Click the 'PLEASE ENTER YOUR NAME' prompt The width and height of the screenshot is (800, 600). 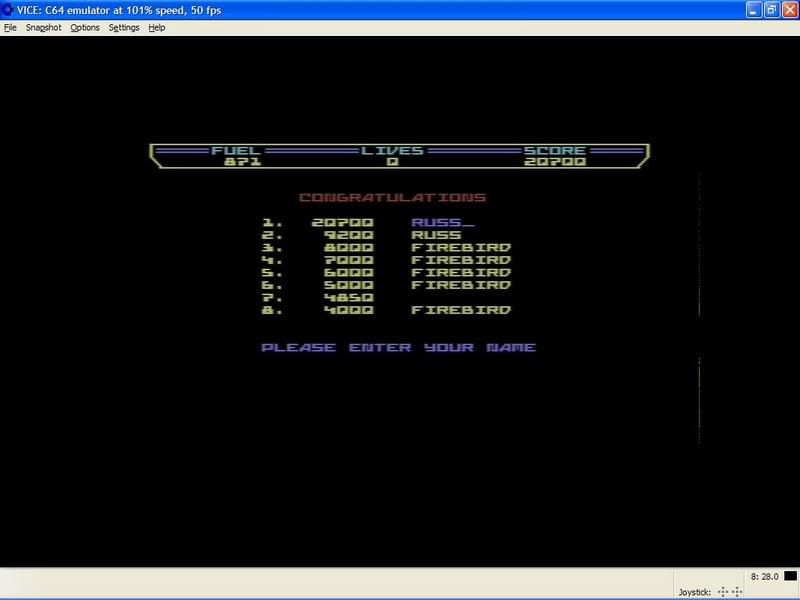coord(398,347)
